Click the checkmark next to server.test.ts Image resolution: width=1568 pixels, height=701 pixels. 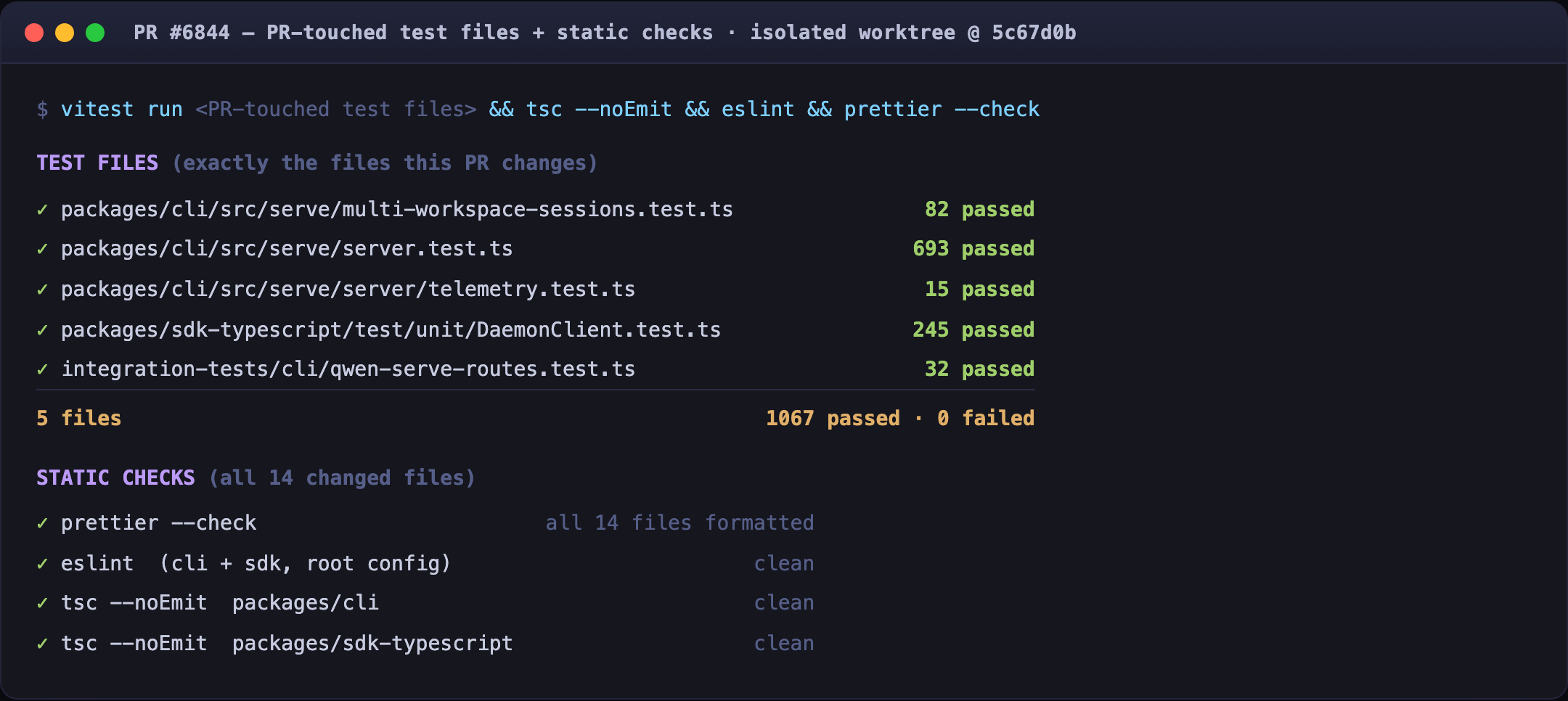(43, 249)
